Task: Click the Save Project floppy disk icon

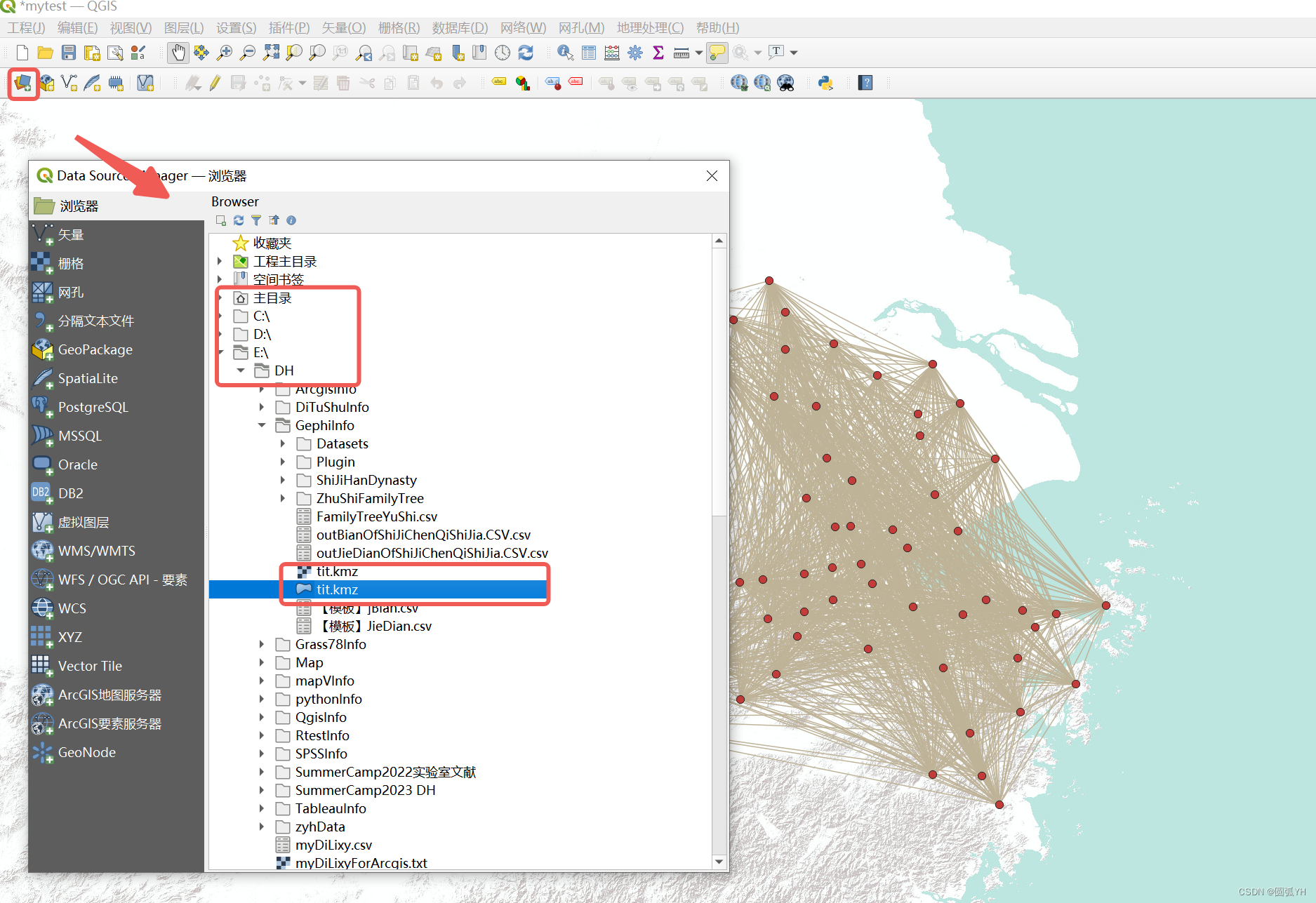Action: coord(68,53)
